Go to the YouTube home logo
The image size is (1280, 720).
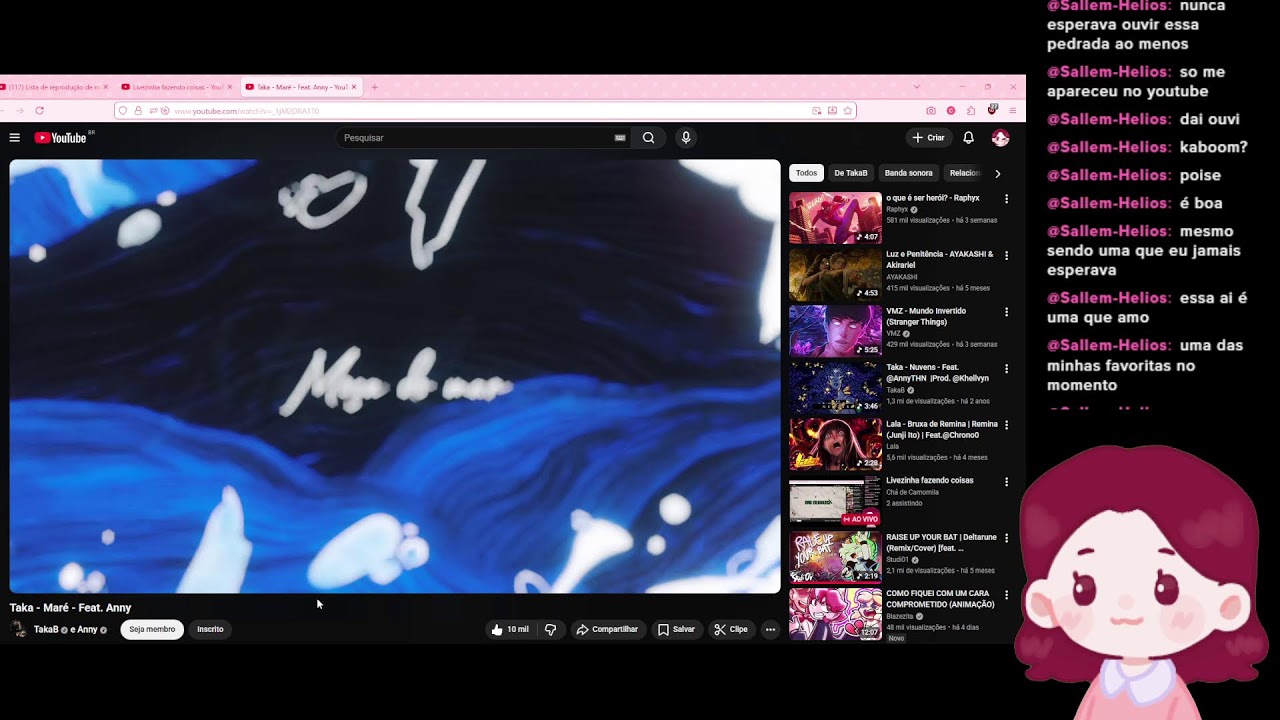point(62,138)
